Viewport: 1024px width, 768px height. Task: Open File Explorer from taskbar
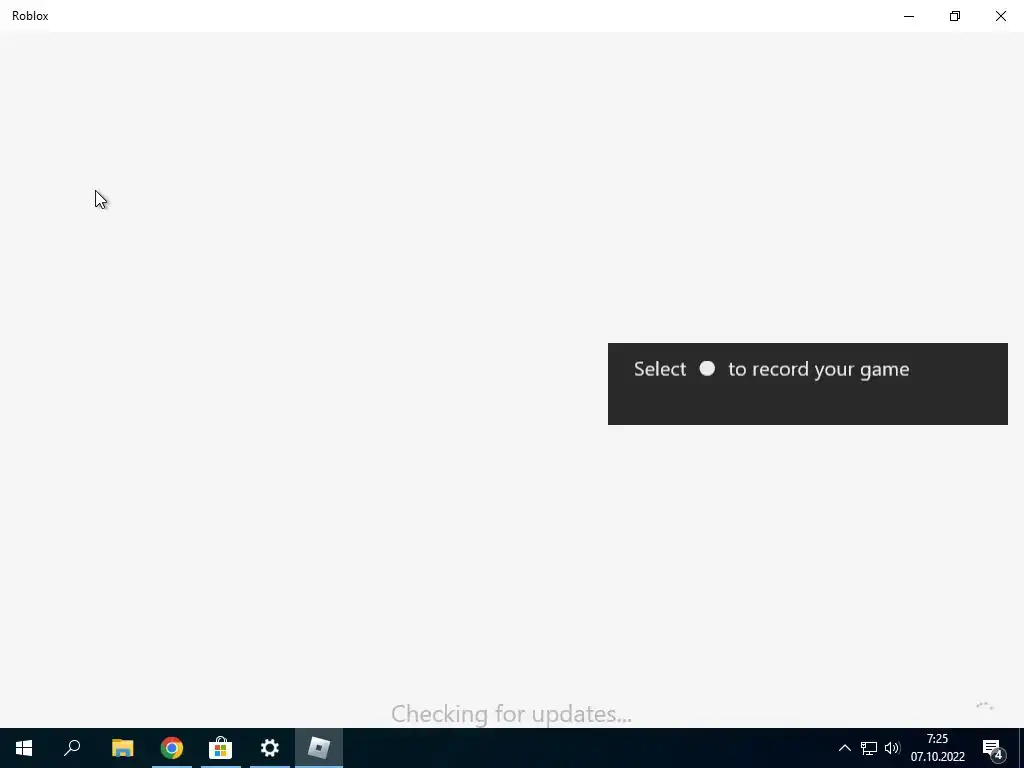pyautogui.click(x=122, y=748)
